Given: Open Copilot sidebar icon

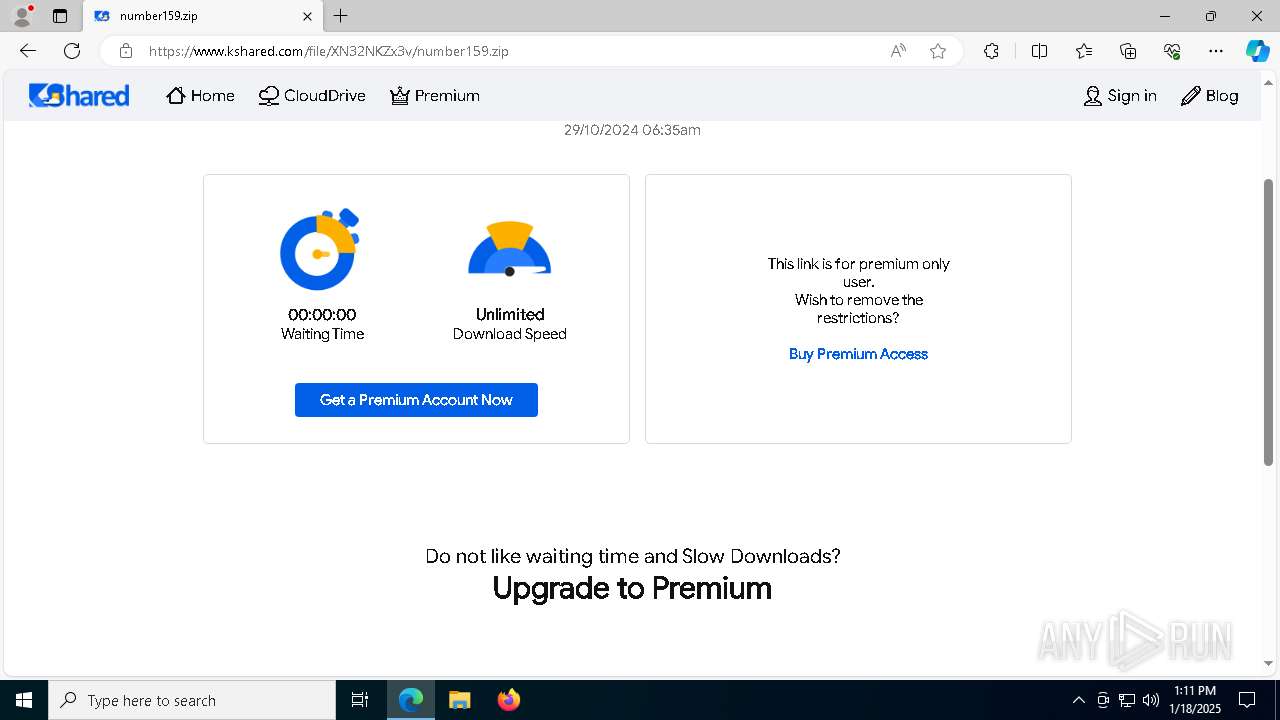Looking at the screenshot, I should [1257, 51].
